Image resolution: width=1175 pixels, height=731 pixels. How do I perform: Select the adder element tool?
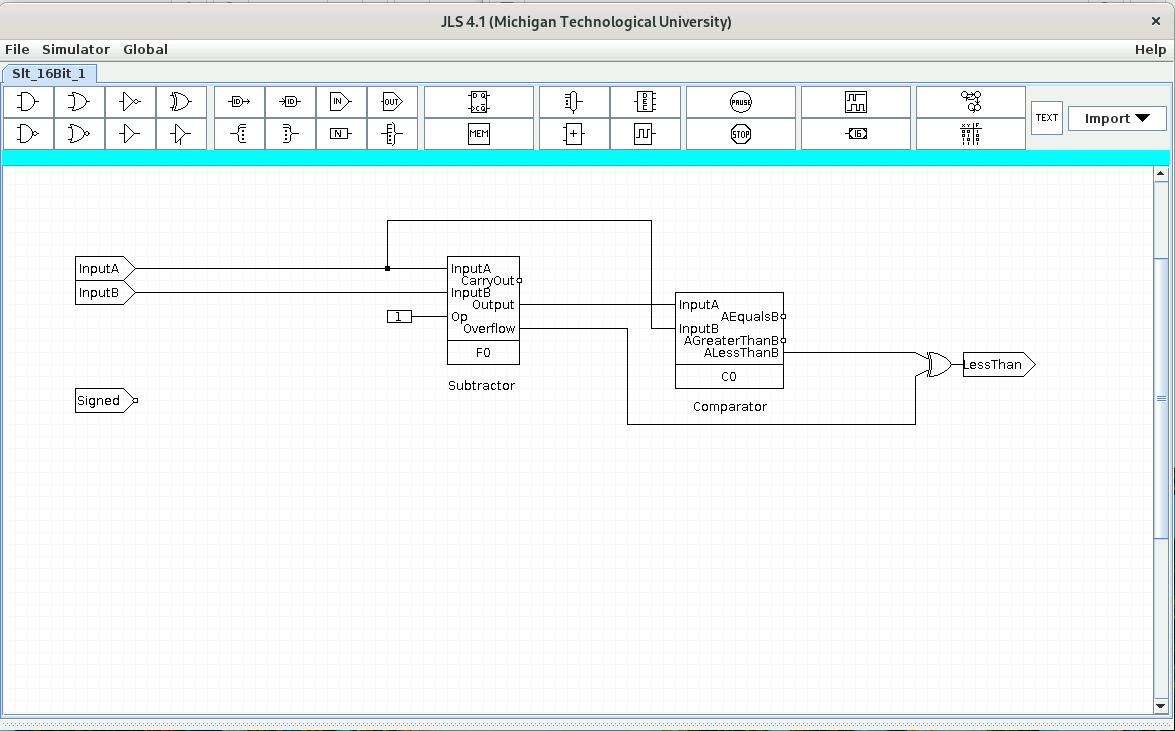pyautogui.click(x=573, y=133)
